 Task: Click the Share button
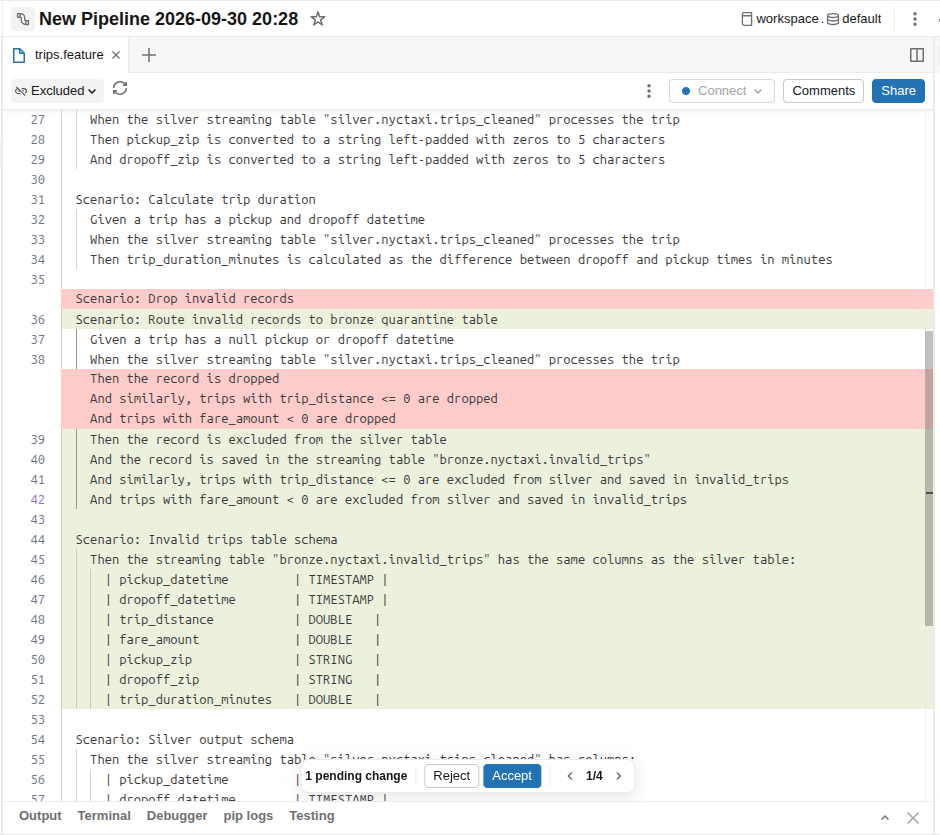[898, 91]
